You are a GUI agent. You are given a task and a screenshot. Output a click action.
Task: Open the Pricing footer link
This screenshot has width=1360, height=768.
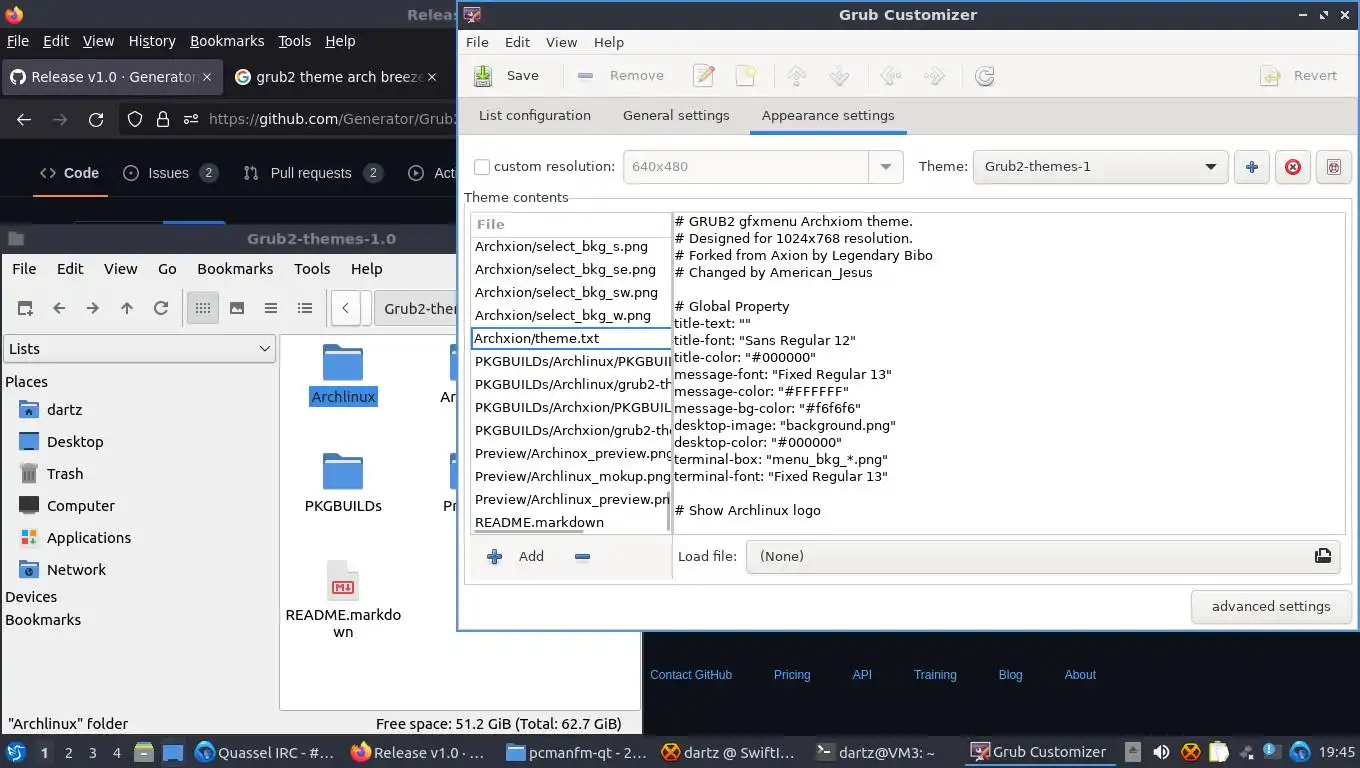click(792, 675)
